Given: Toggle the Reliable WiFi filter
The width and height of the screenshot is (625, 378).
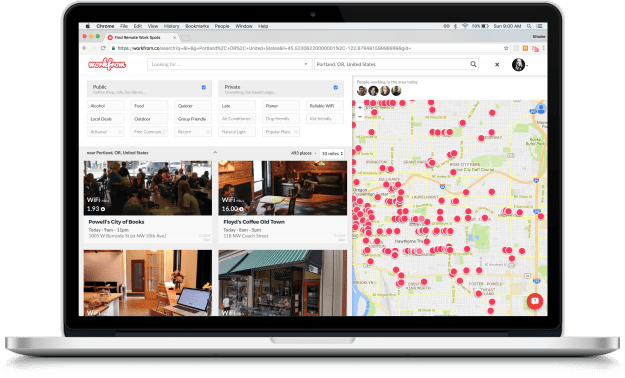Looking at the screenshot, I should (x=324, y=106).
